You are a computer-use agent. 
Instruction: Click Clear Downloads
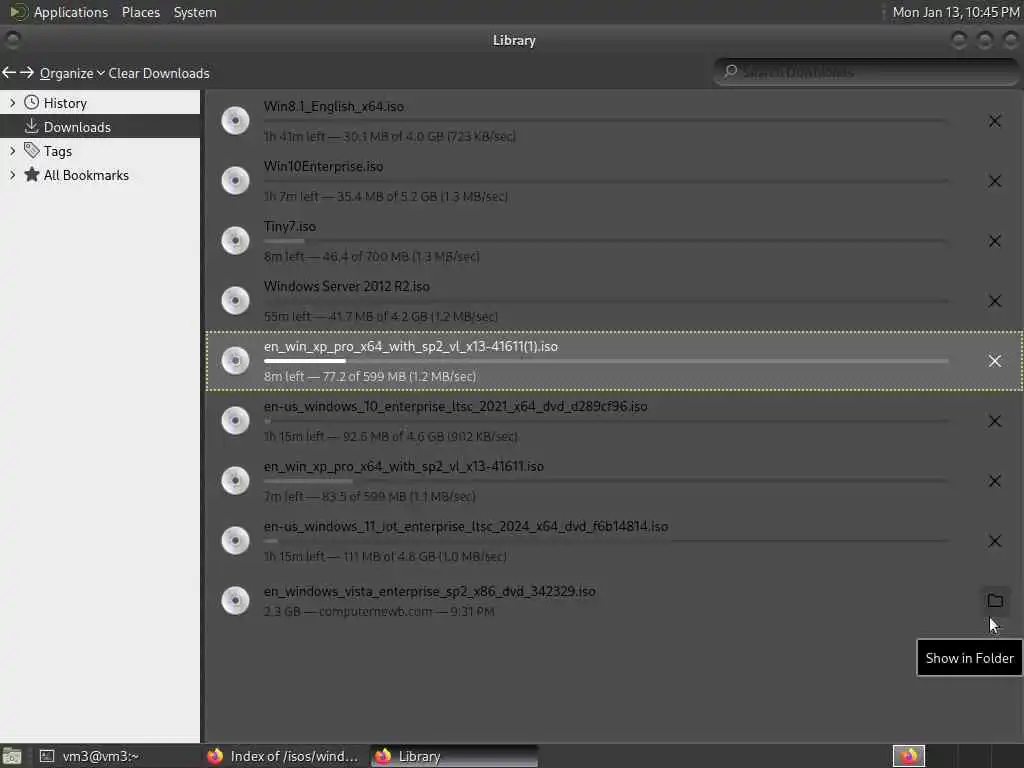coord(159,73)
